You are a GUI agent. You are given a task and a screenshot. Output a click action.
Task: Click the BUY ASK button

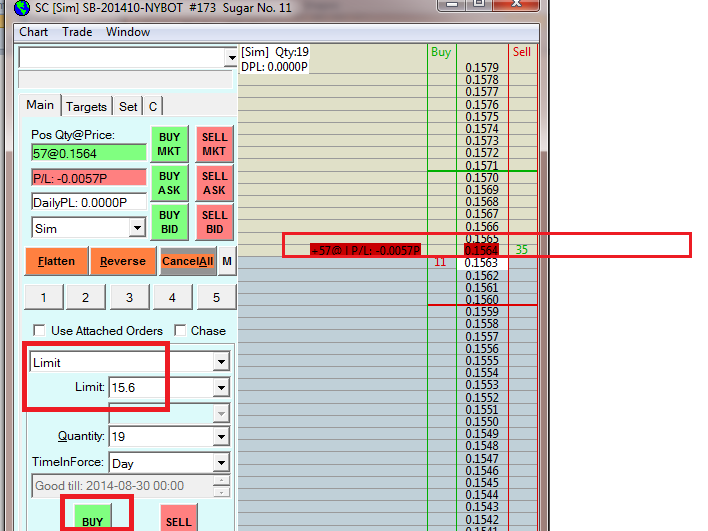coord(169,183)
